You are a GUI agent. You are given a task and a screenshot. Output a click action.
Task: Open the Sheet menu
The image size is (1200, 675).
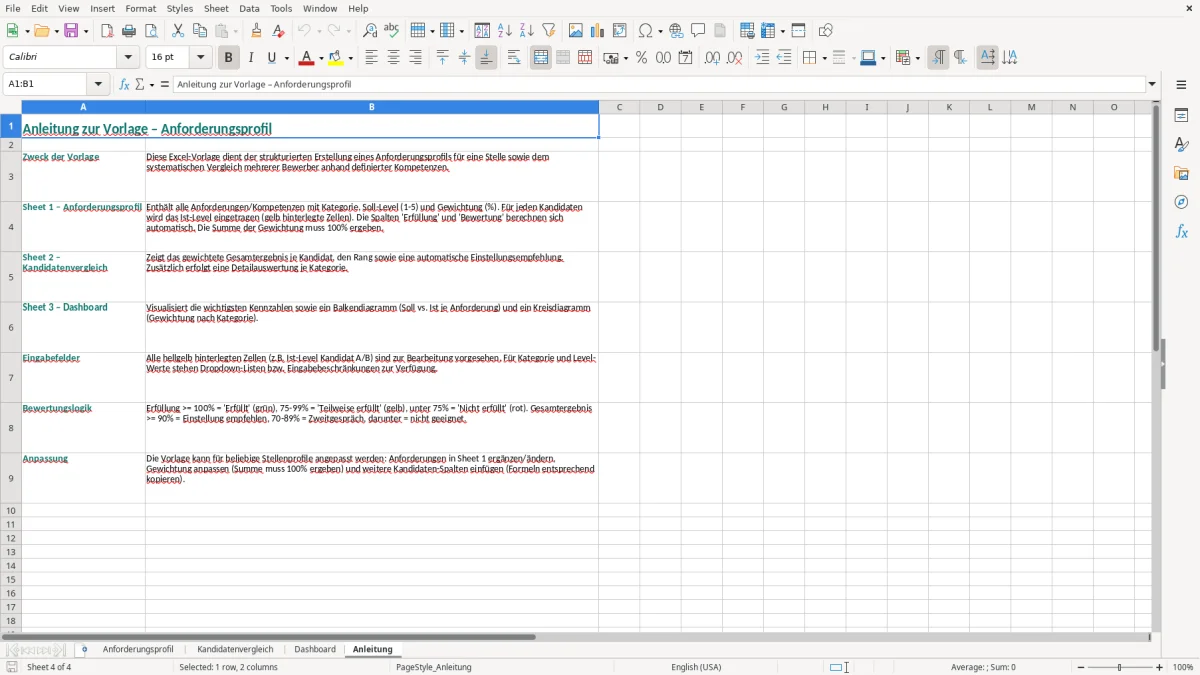[x=216, y=8]
